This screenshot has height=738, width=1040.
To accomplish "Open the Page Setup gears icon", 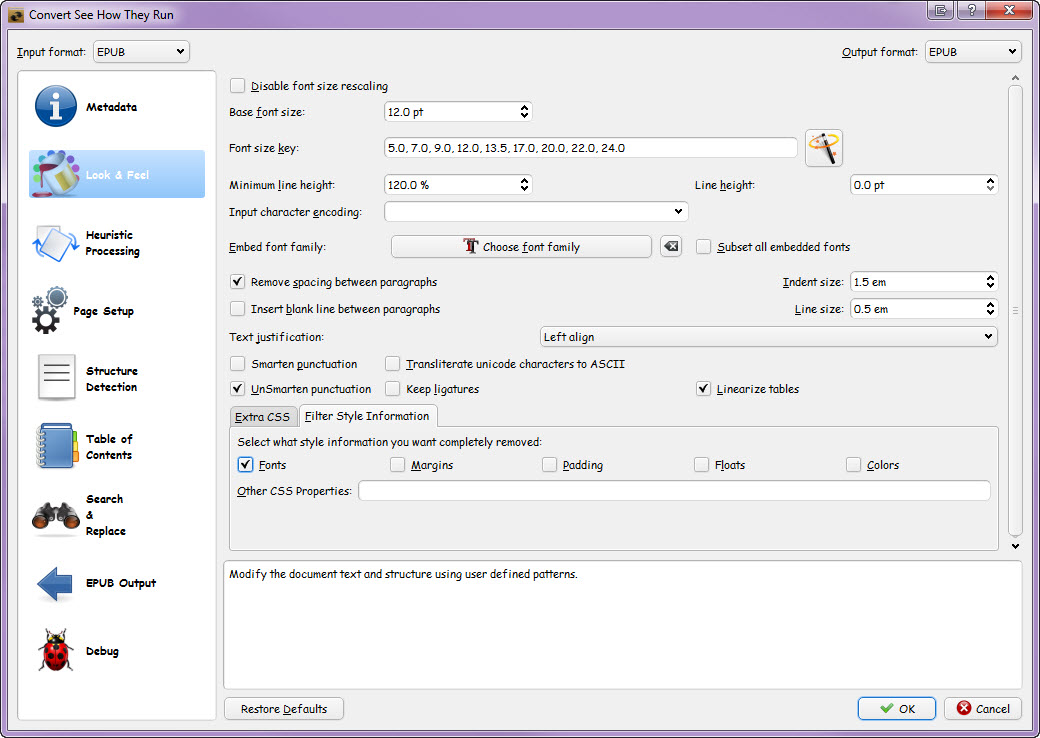I will pos(49,310).
